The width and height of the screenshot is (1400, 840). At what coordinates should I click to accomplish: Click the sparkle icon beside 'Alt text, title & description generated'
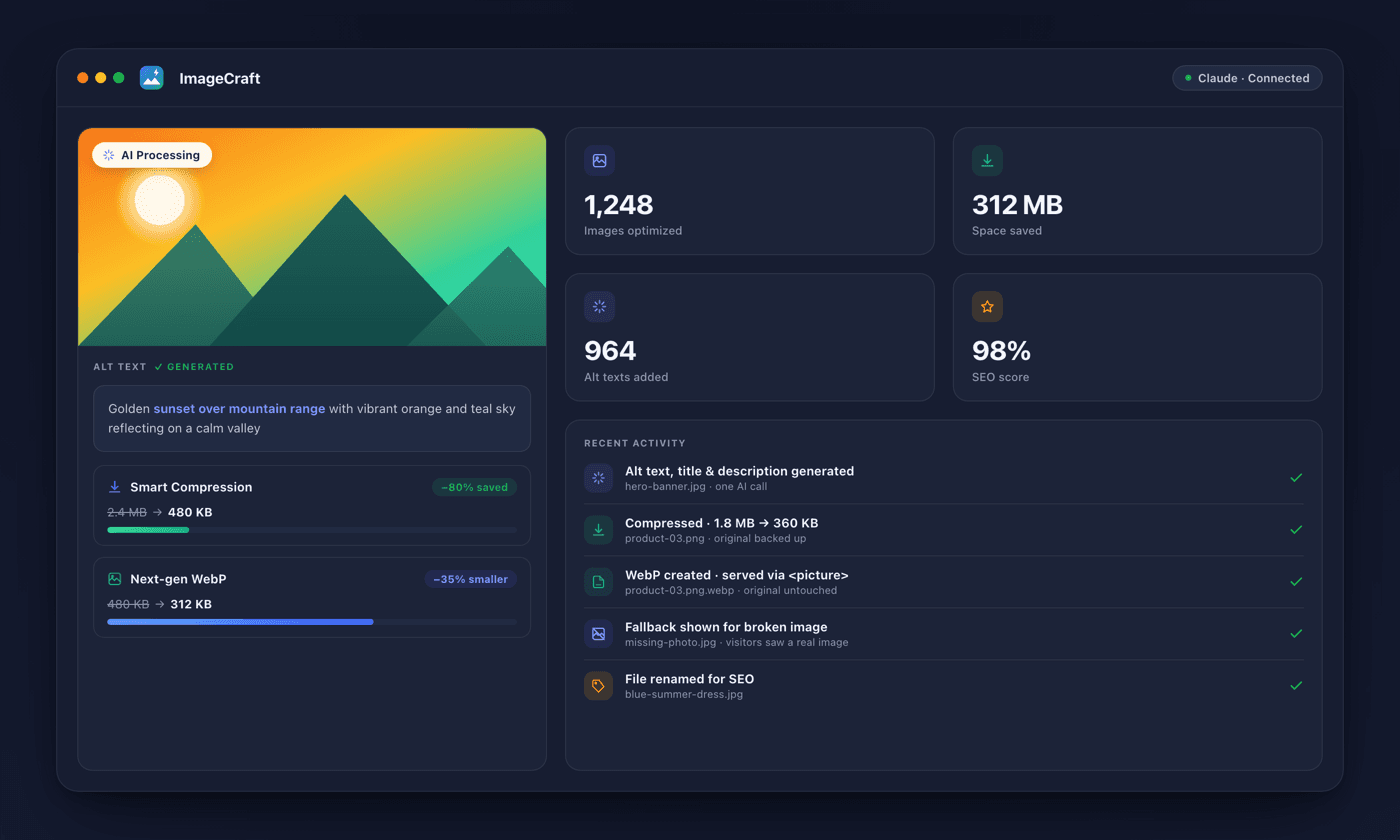(x=598, y=478)
